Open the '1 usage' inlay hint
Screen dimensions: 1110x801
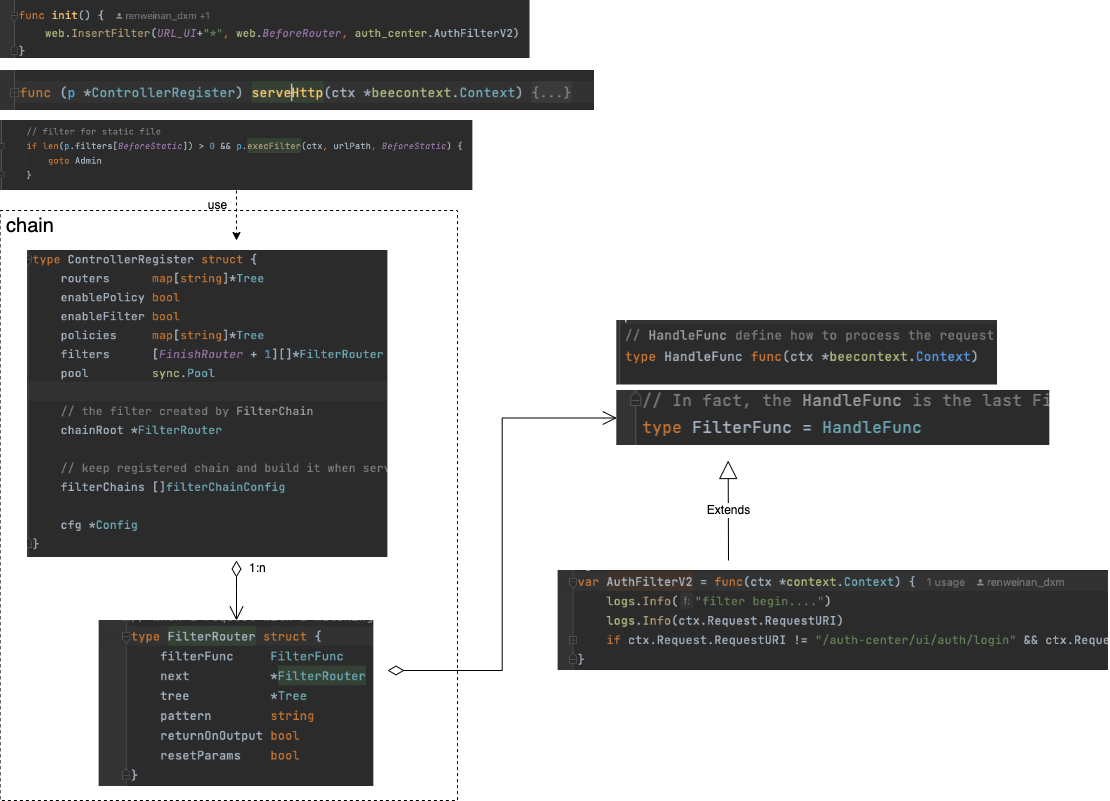coord(946,582)
